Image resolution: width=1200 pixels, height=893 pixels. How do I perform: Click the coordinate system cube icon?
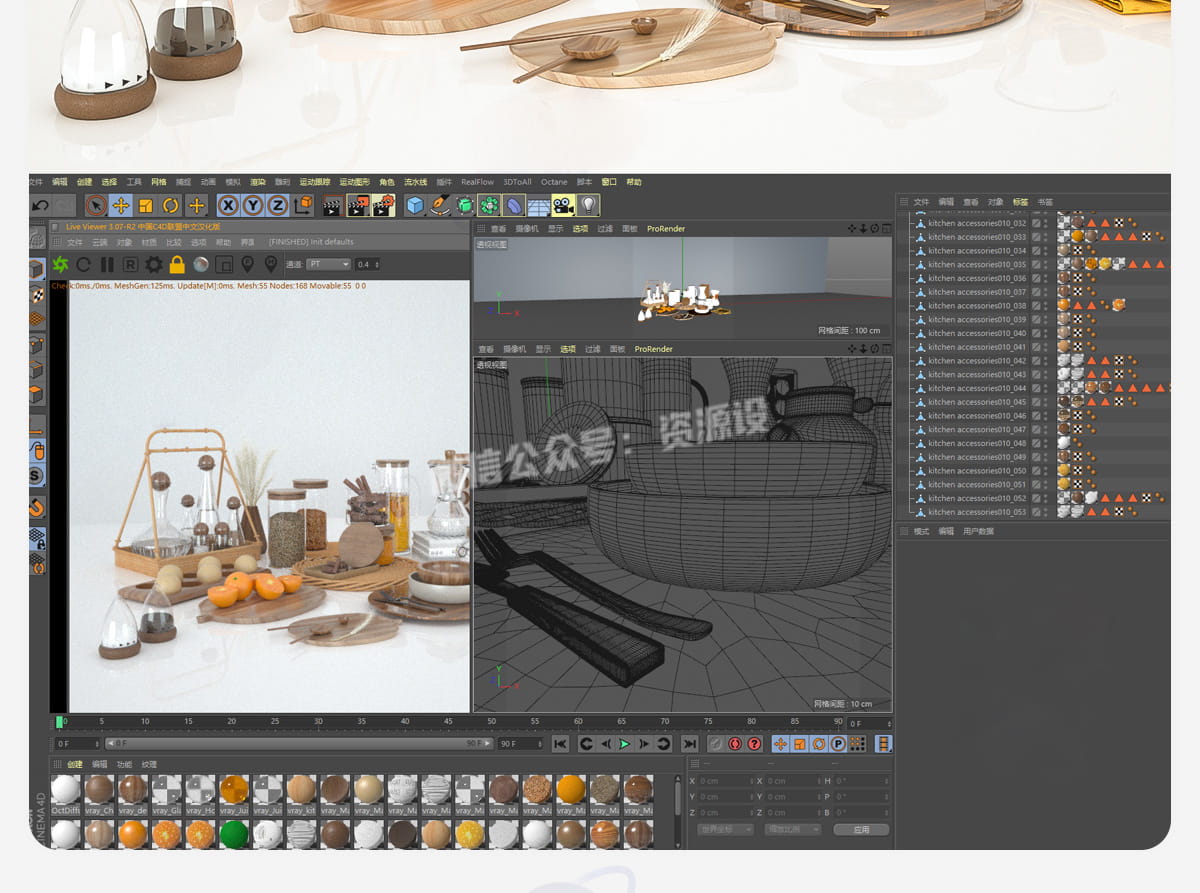tap(304, 205)
